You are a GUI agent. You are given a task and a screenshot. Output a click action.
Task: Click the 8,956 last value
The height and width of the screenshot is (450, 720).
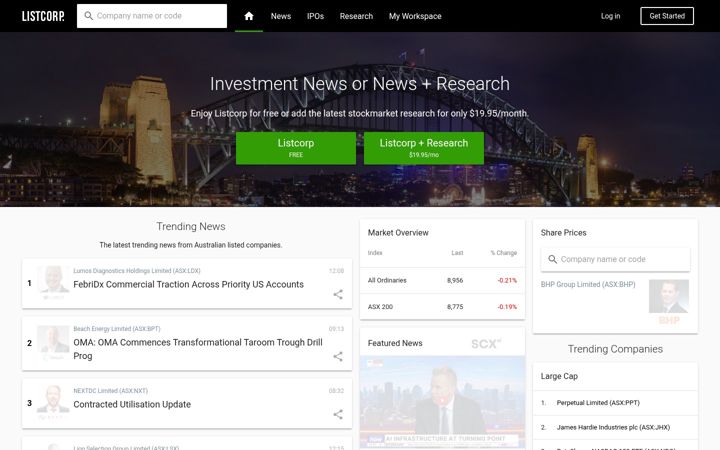coord(455,280)
